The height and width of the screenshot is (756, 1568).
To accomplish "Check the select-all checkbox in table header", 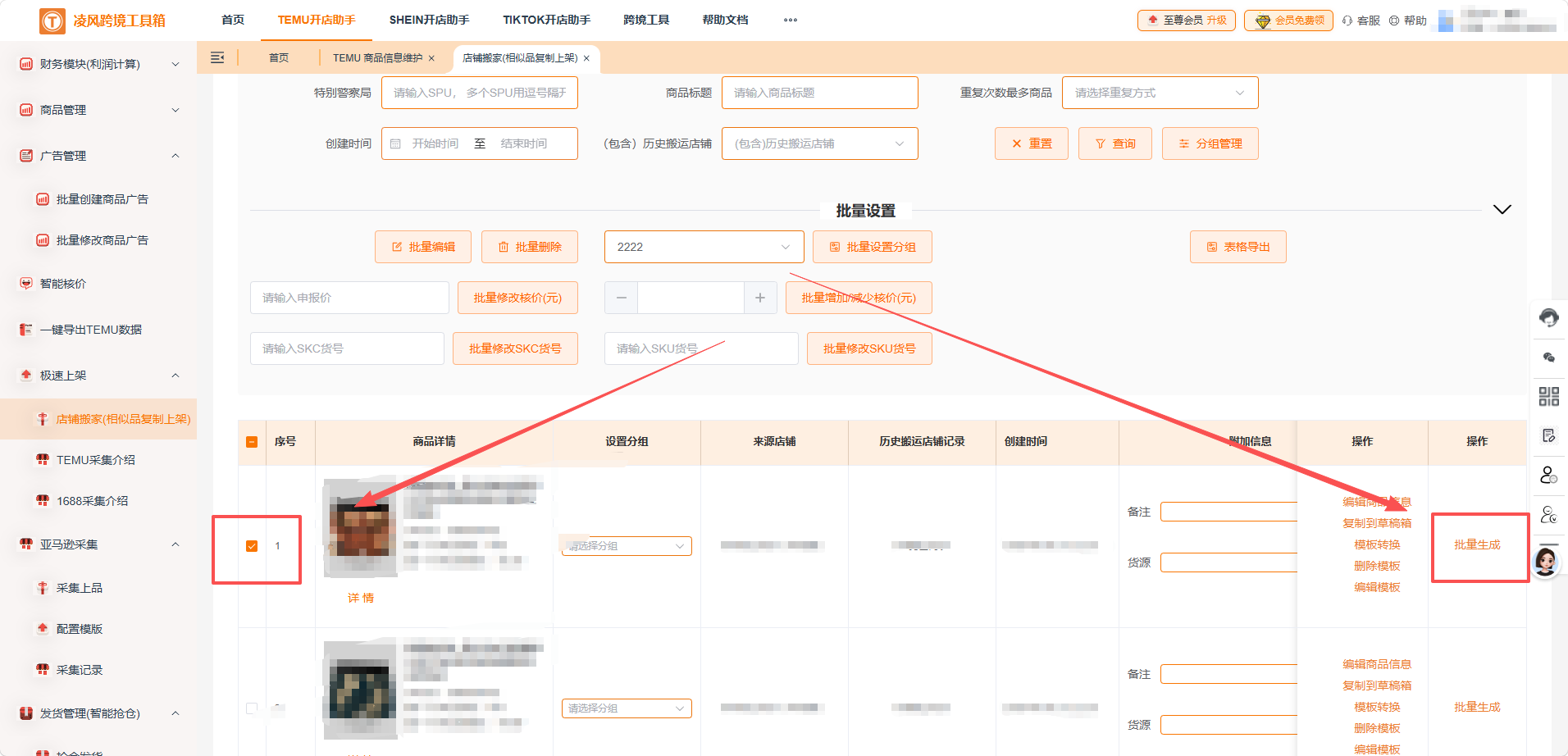I will pos(252,442).
